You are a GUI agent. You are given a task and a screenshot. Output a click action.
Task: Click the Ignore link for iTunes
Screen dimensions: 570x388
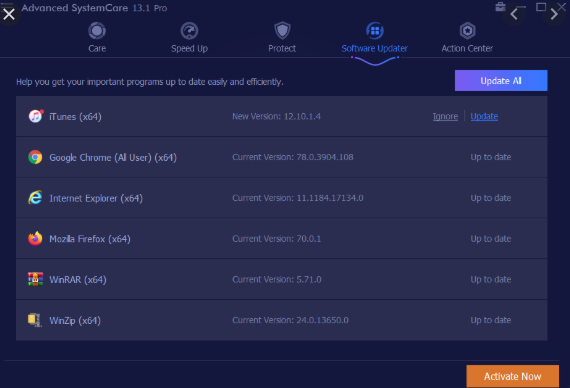click(445, 116)
